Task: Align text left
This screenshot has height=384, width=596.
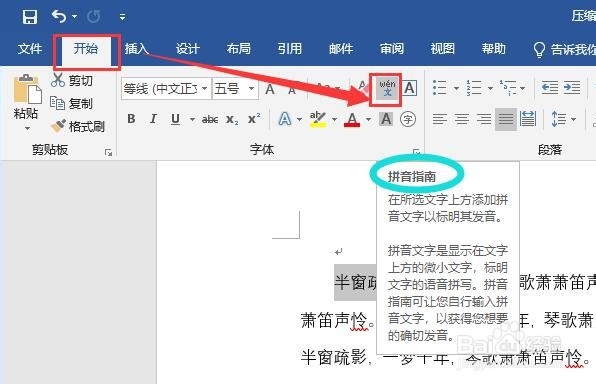Action: pyautogui.click(x=439, y=119)
